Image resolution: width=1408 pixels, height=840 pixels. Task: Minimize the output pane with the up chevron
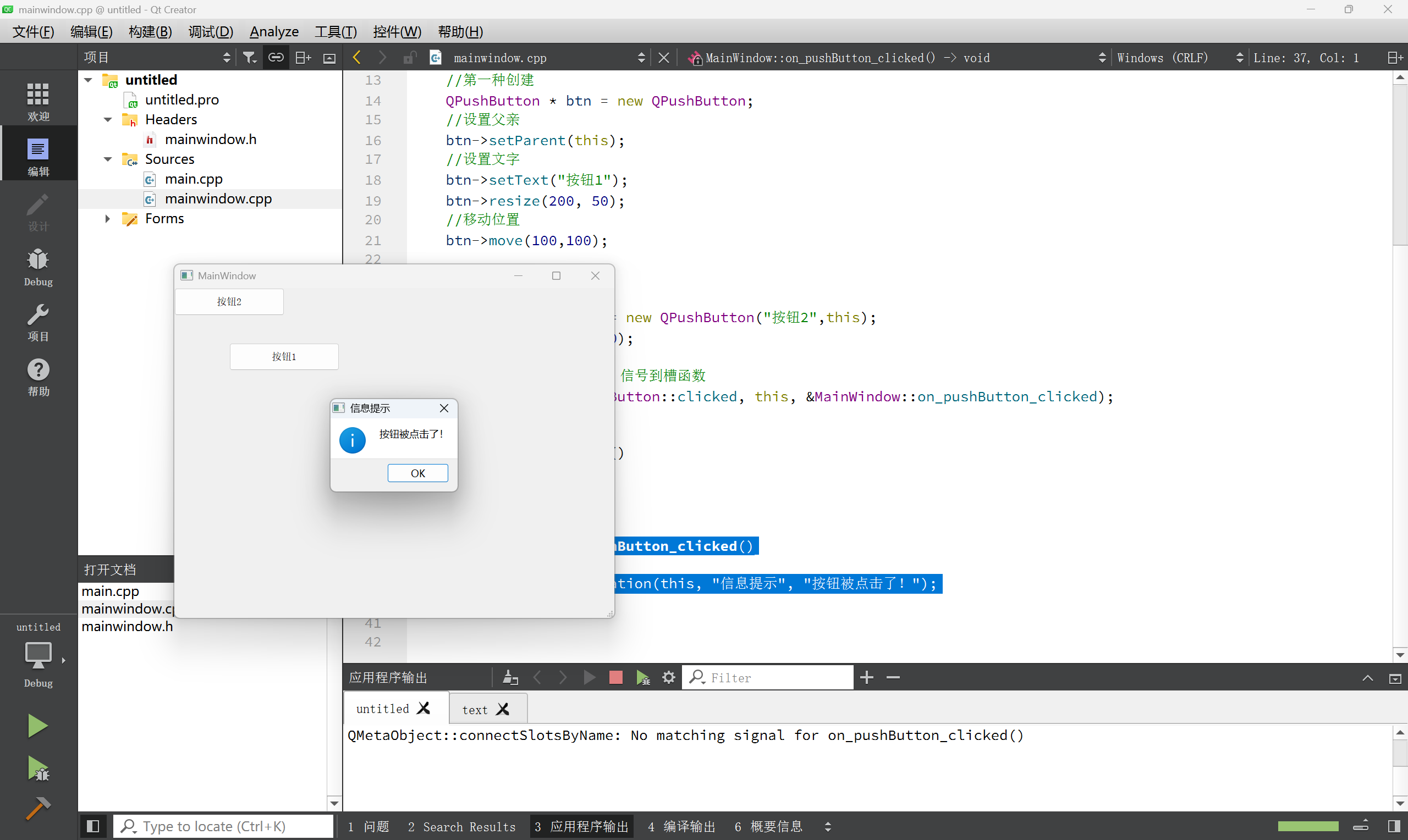pyautogui.click(x=1367, y=678)
